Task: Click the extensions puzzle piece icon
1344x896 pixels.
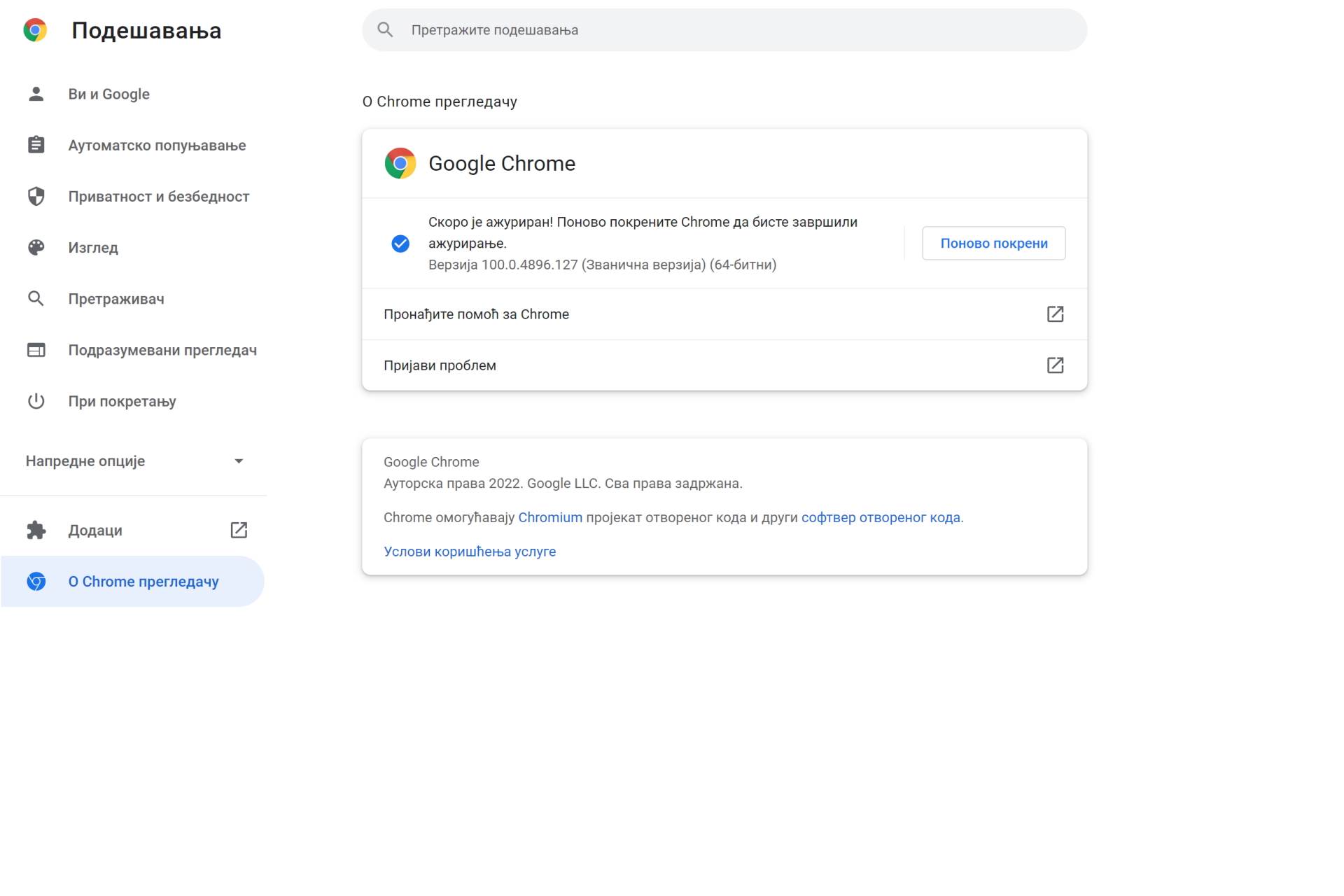Action: 36,530
